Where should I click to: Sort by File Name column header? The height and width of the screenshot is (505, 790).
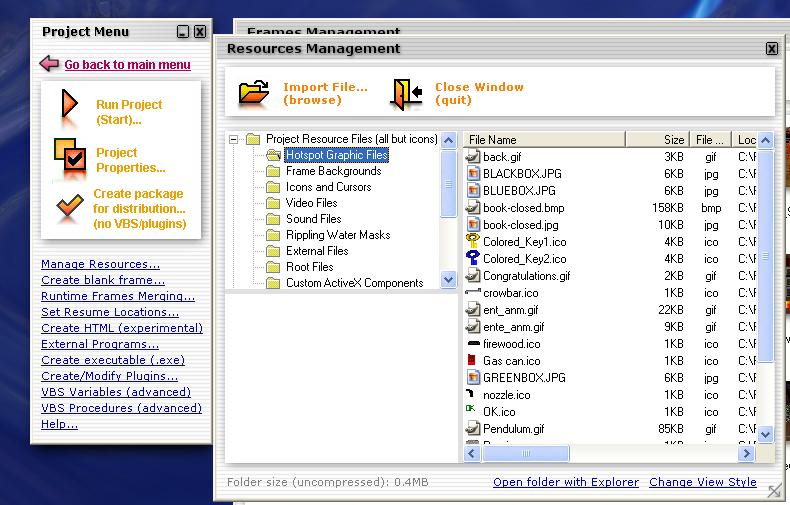(544, 140)
